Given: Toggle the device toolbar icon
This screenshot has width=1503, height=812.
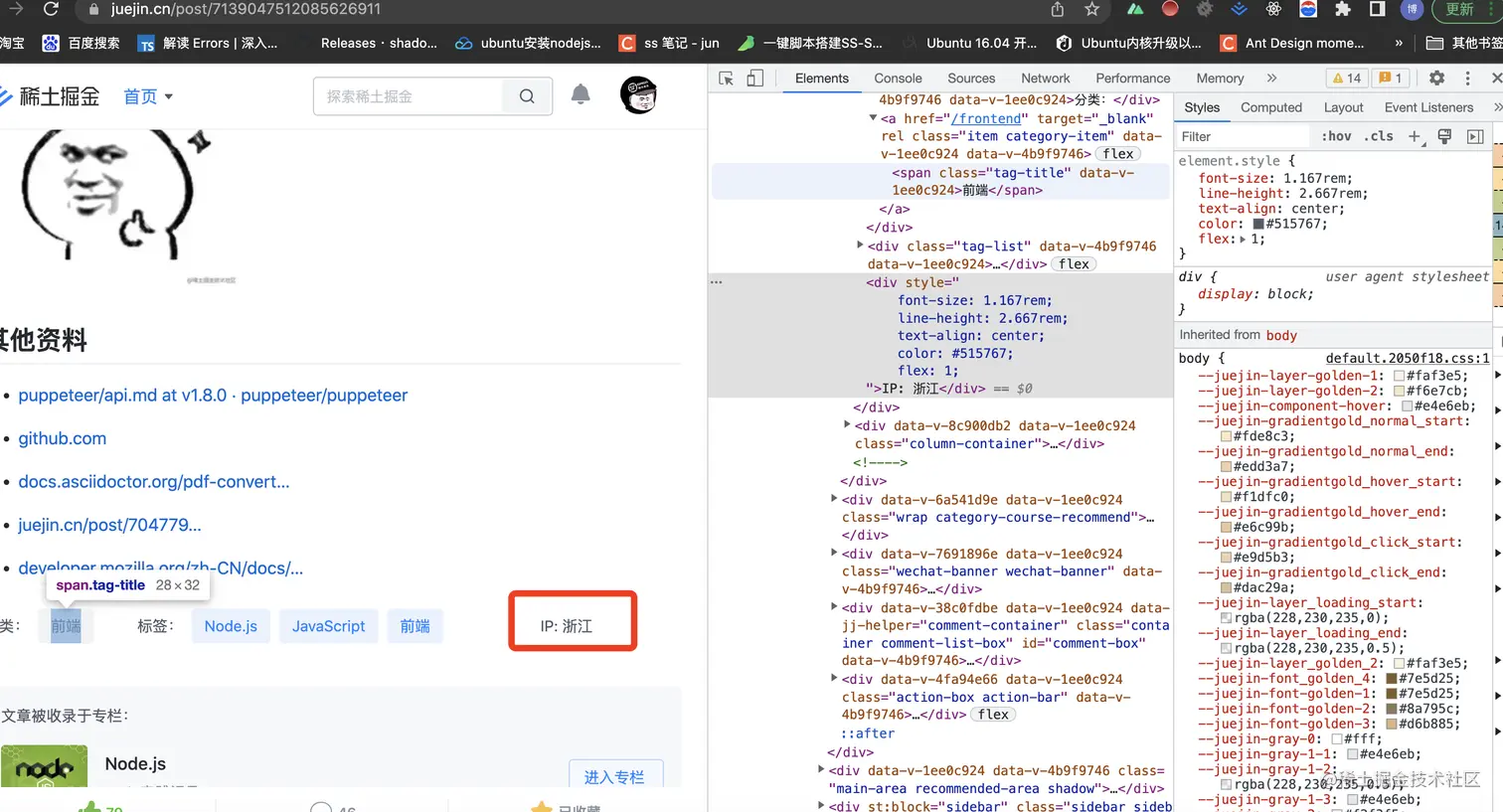Looking at the screenshot, I should tap(755, 79).
